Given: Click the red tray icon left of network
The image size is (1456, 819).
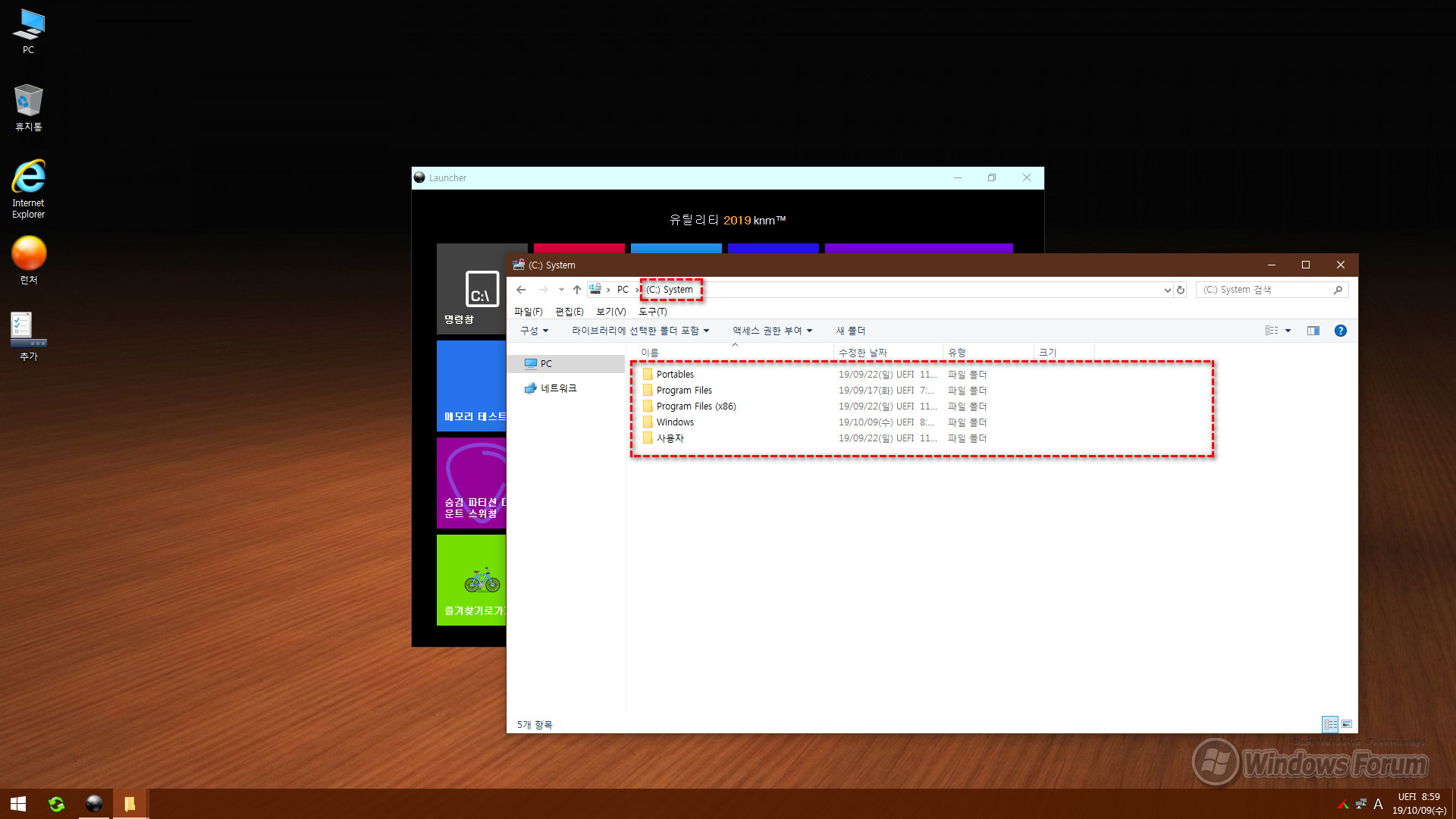Looking at the screenshot, I should tap(1343, 804).
